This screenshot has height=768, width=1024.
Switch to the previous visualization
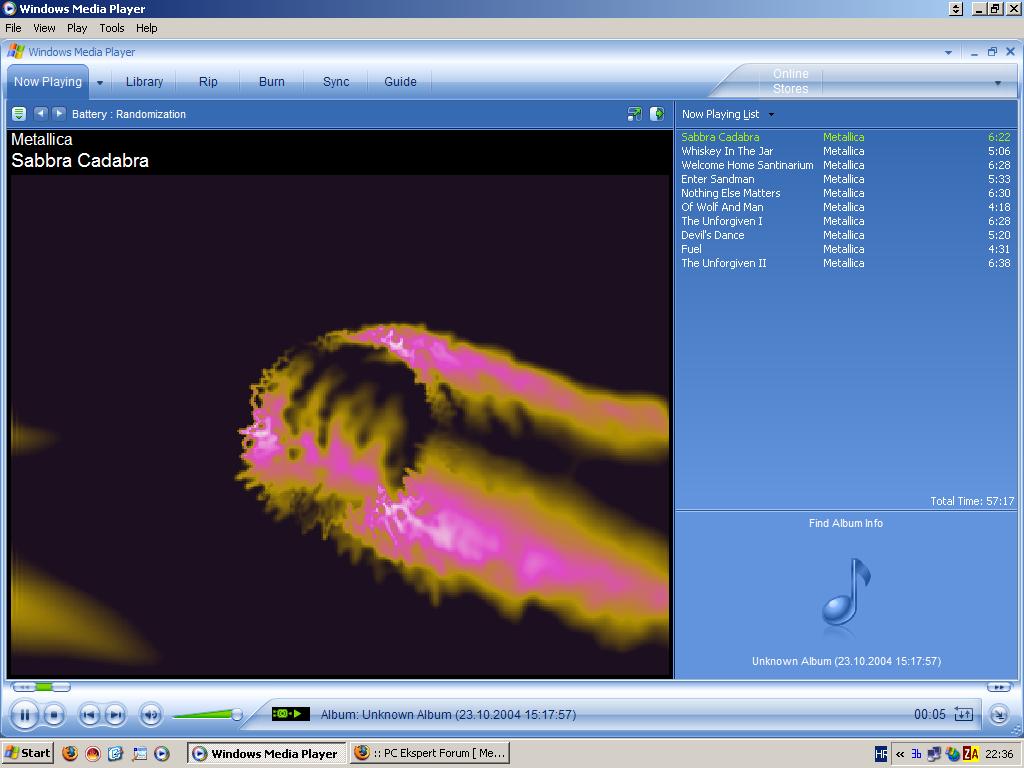click(x=41, y=114)
